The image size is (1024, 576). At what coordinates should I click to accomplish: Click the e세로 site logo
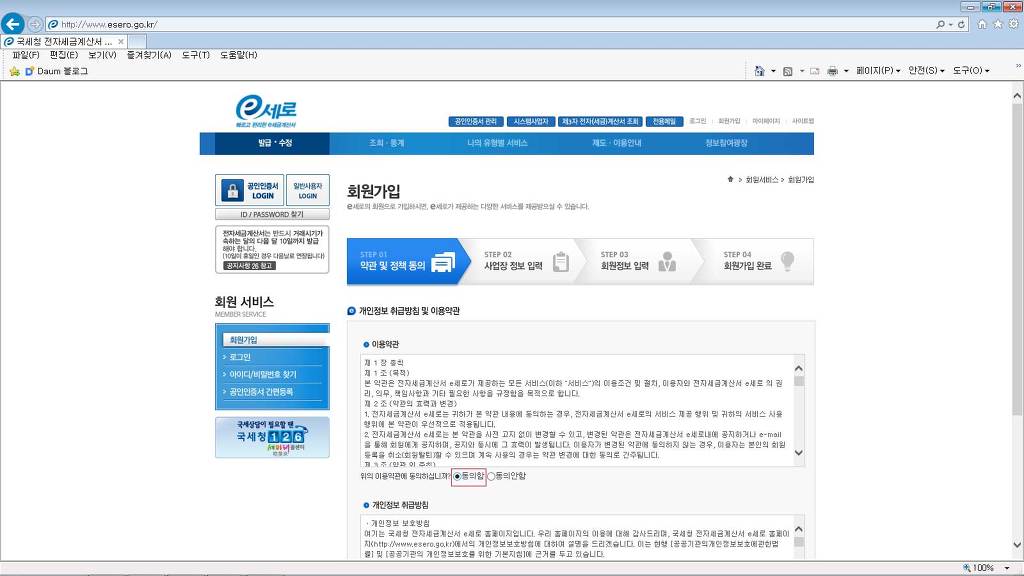point(266,111)
